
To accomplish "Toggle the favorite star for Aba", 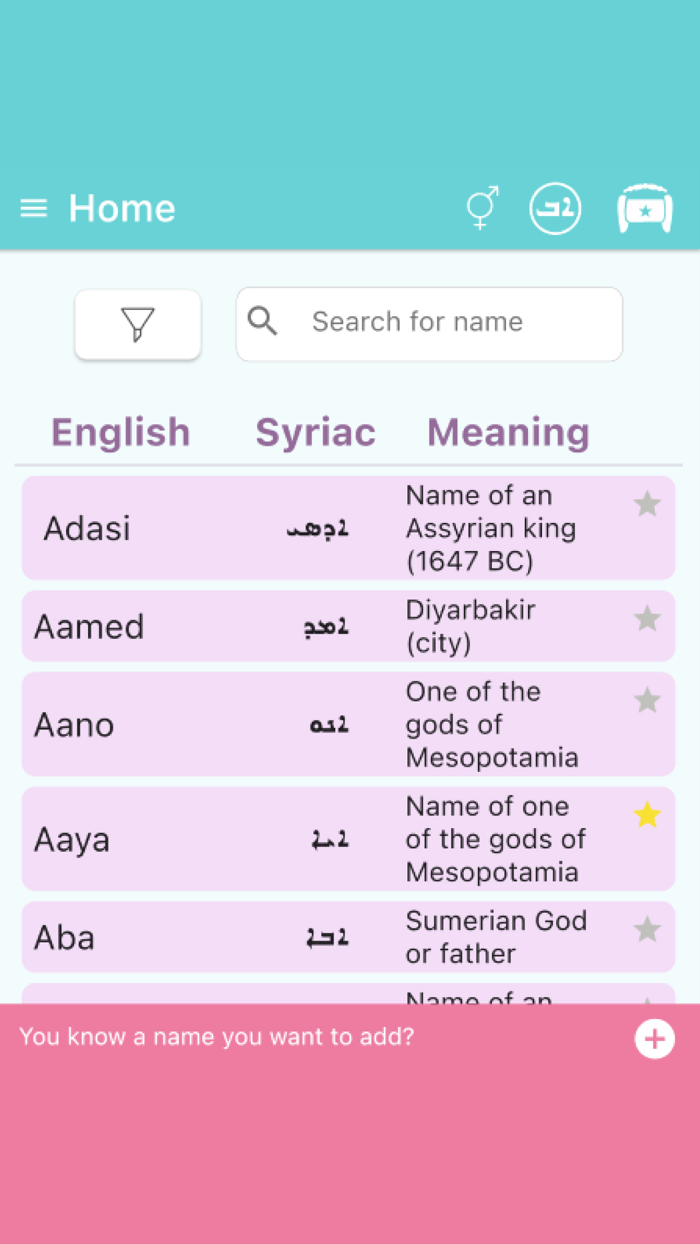I will click(647, 930).
